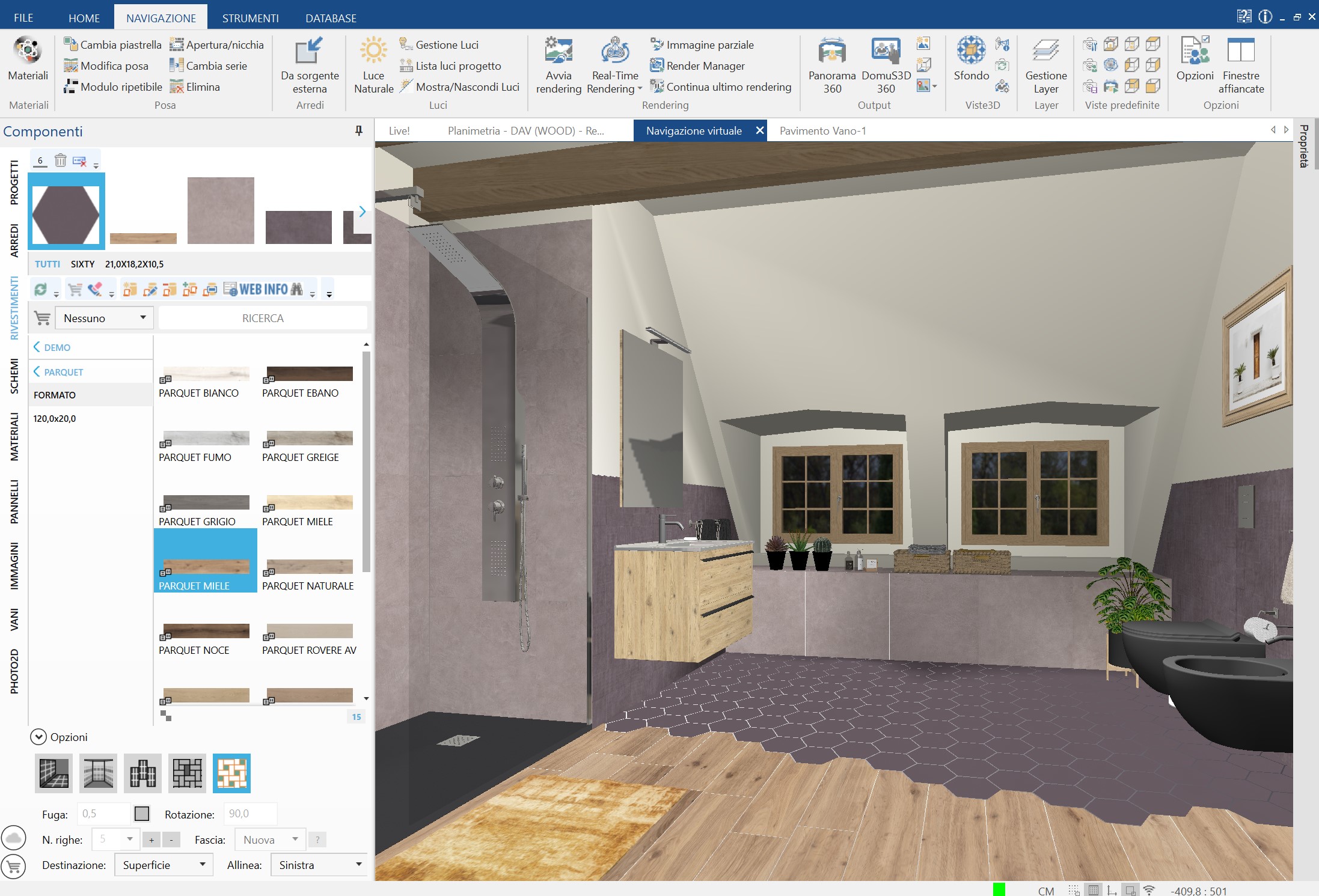
Task: Click Apertura/nicchia tool
Action: [216, 44]
